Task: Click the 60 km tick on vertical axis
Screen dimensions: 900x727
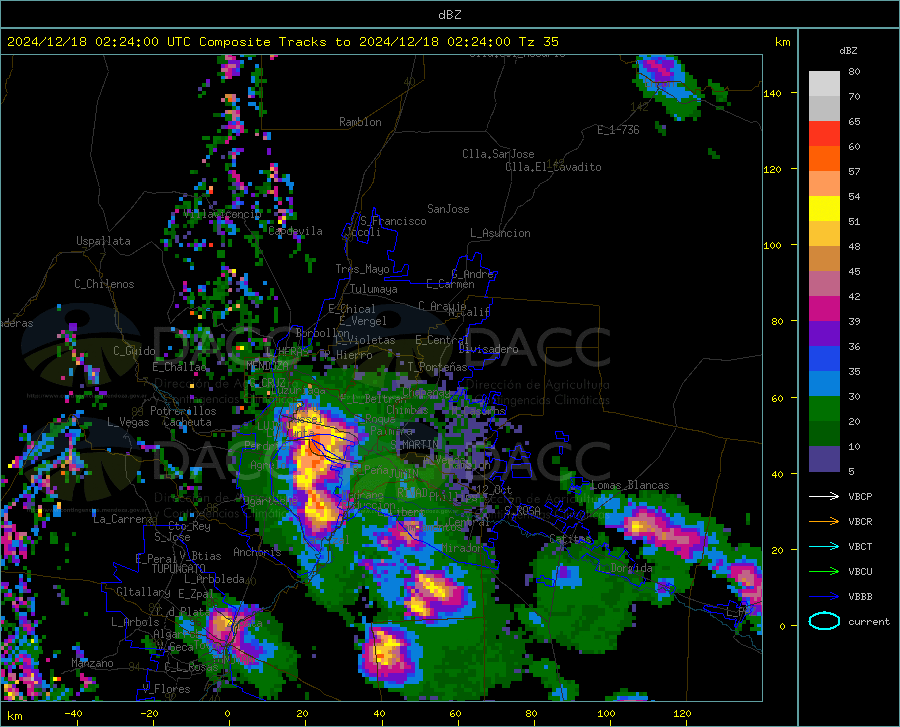Action: pyautogui.click(x=777, y=398)
